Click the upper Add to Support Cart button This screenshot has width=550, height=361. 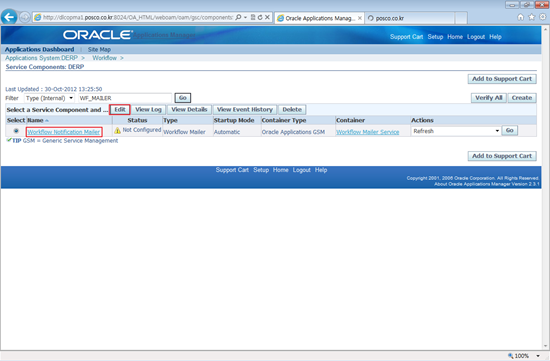(502, 79)
